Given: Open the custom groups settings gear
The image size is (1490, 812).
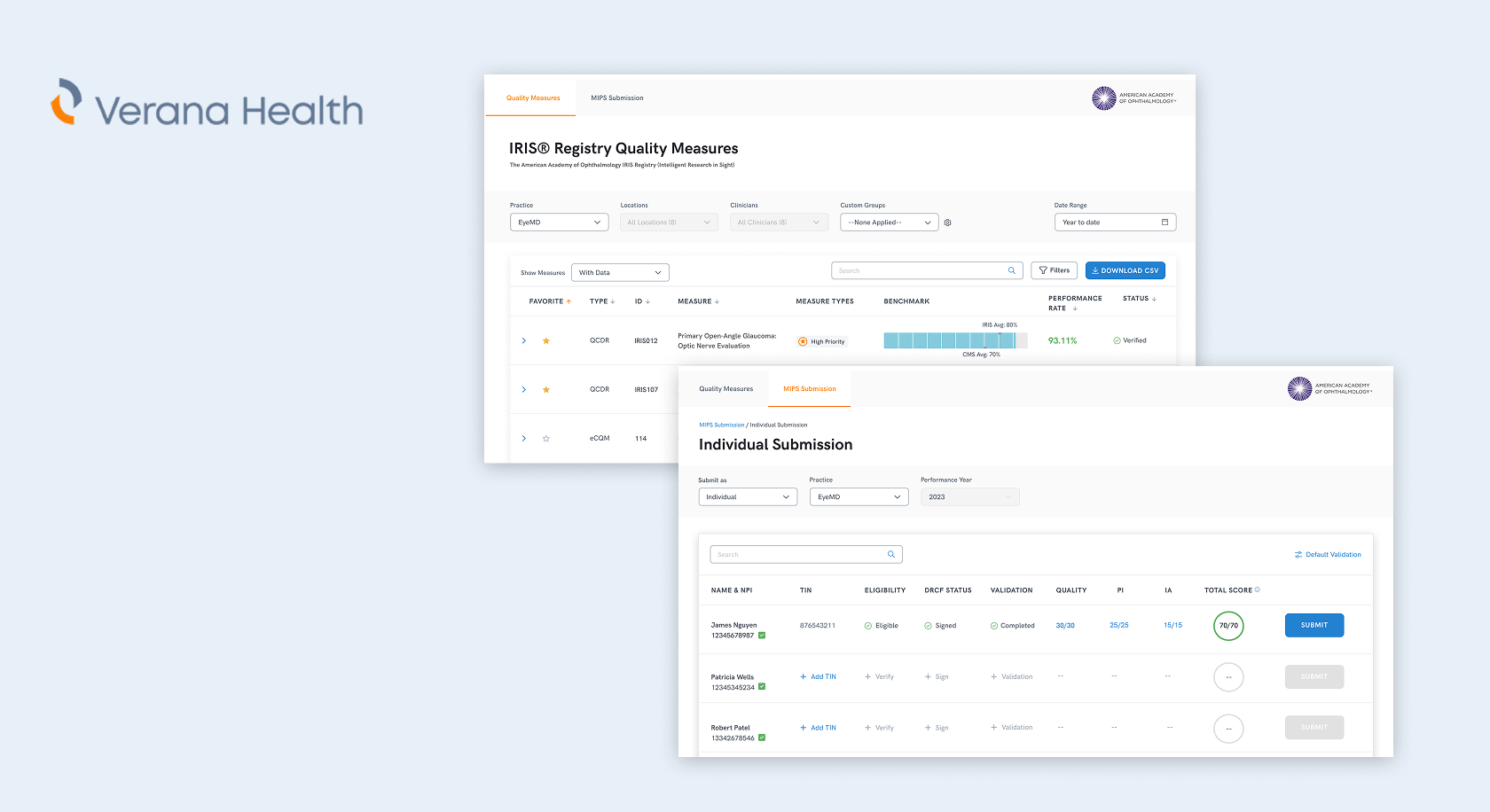Looking at the screenshot, I should pos(947,223).
